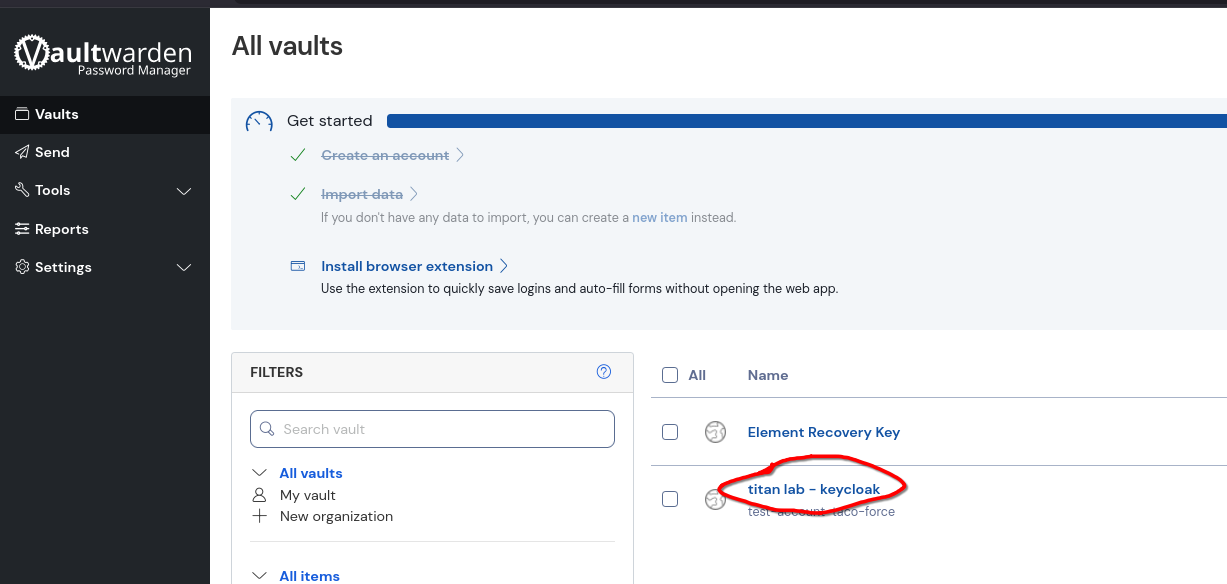This screenshot has width=1227, height=584.
Task: Expand the Tools sidebar menu chevron
Action: click(x=184, y=191)
